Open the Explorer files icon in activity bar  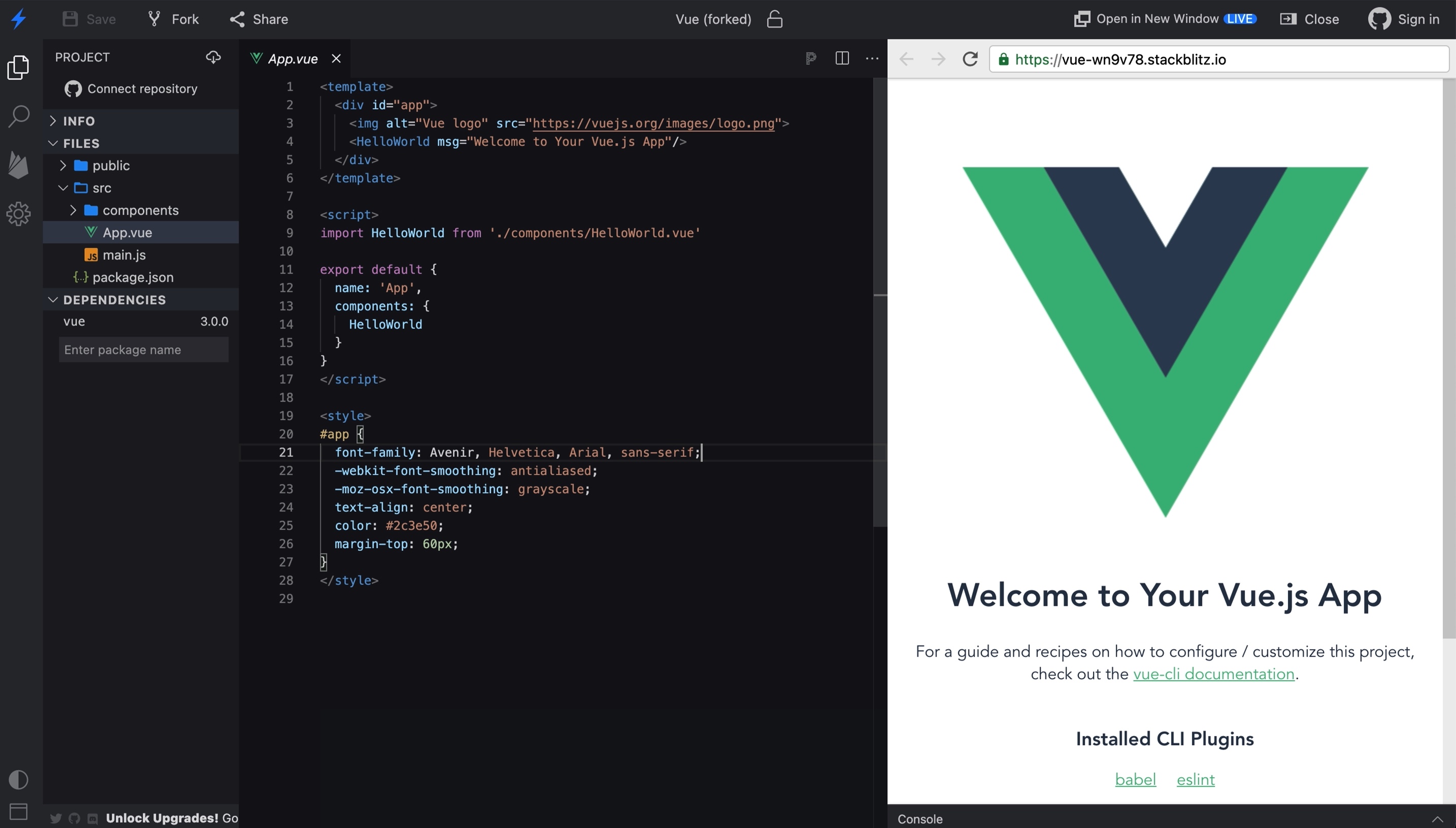pos(18,67)
